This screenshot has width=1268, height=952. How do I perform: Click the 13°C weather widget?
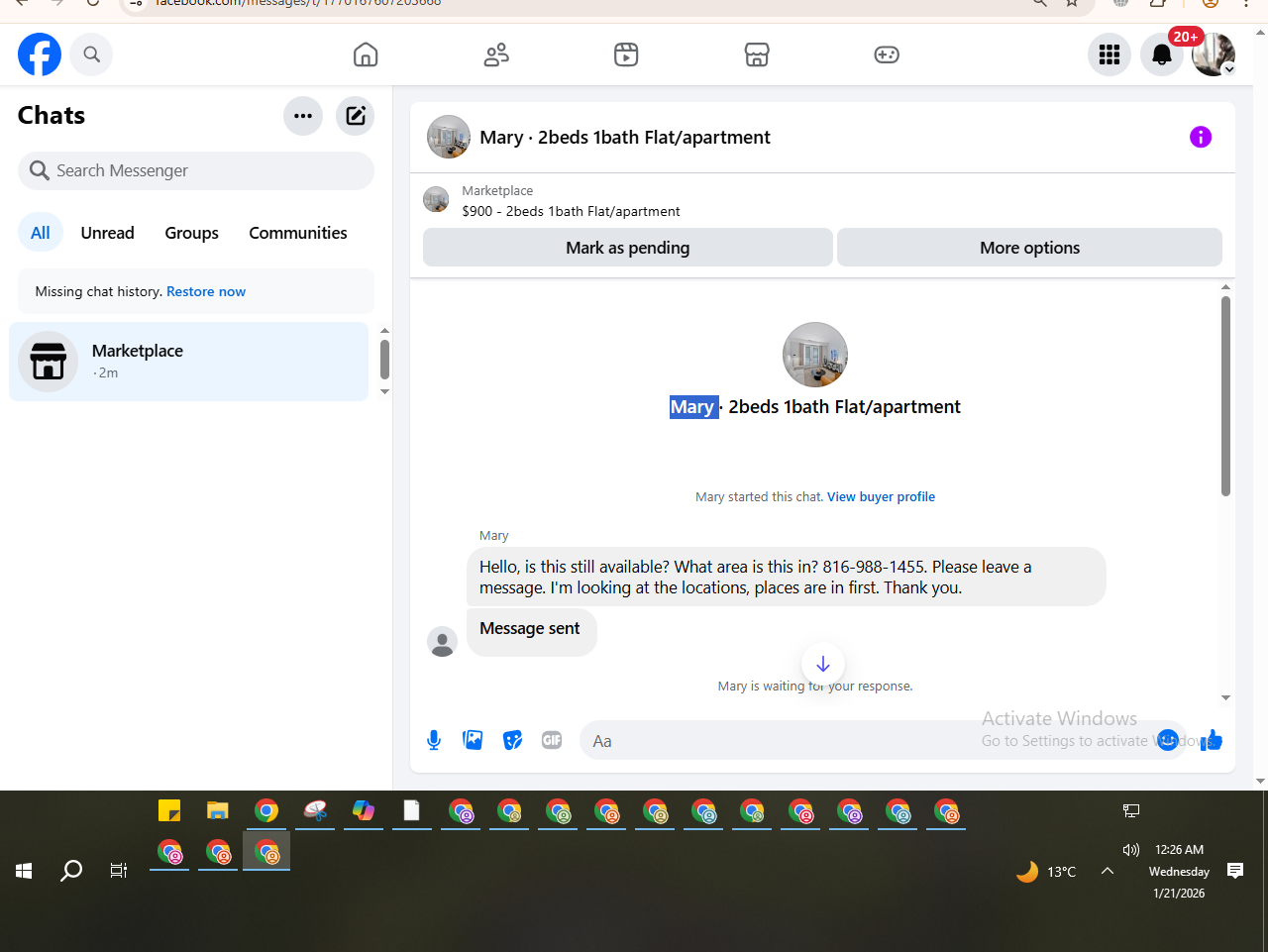point(1046,872)
